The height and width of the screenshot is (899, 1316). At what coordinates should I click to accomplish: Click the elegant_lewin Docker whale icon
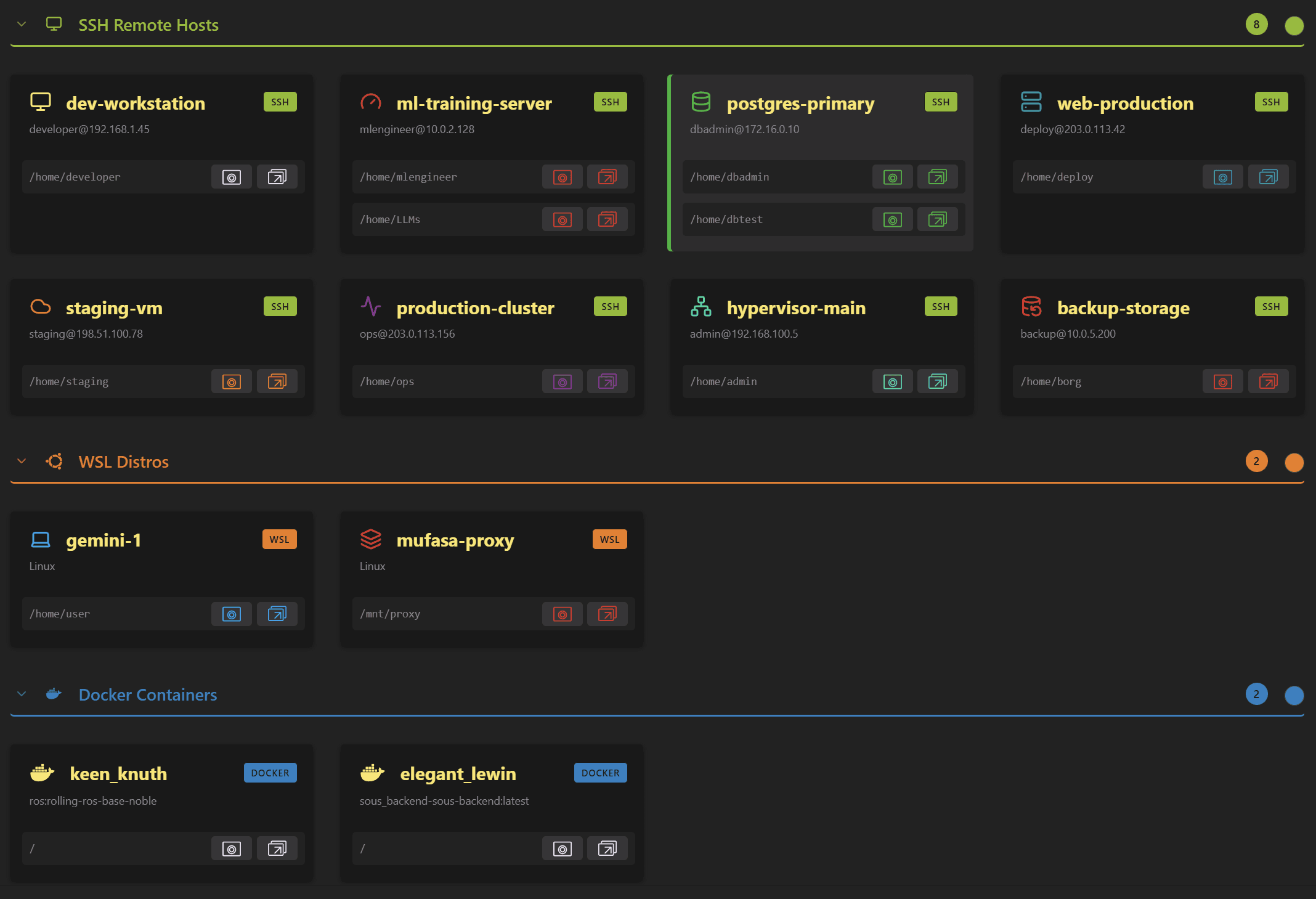click(x=372, y=773)
